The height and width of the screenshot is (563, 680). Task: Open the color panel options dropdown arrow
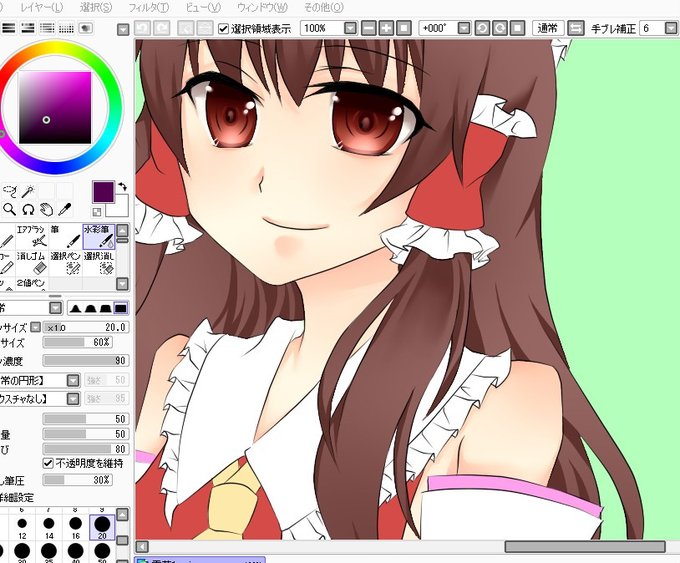click(x=123, y=29)
